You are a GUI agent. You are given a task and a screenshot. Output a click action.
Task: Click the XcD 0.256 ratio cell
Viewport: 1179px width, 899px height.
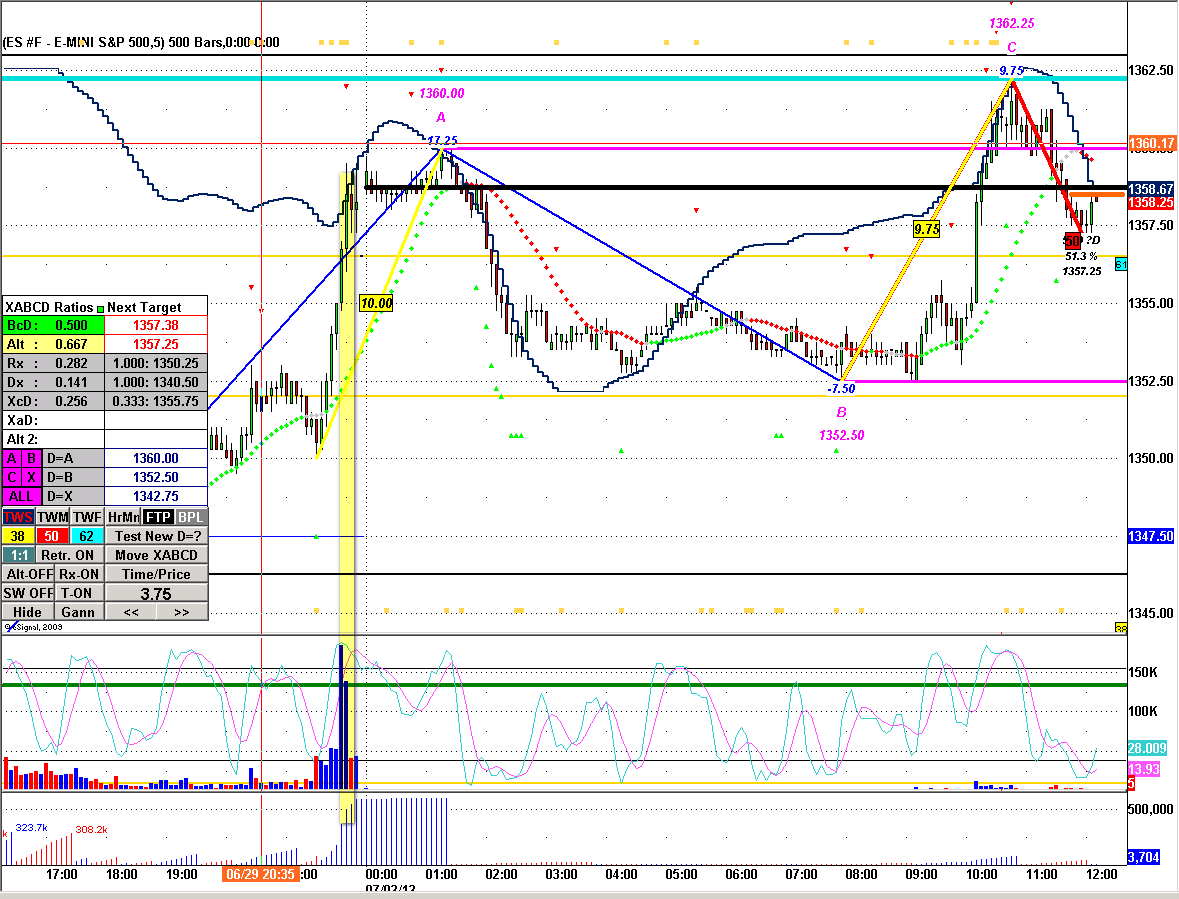pyautogui.click(x=53, y=401)
